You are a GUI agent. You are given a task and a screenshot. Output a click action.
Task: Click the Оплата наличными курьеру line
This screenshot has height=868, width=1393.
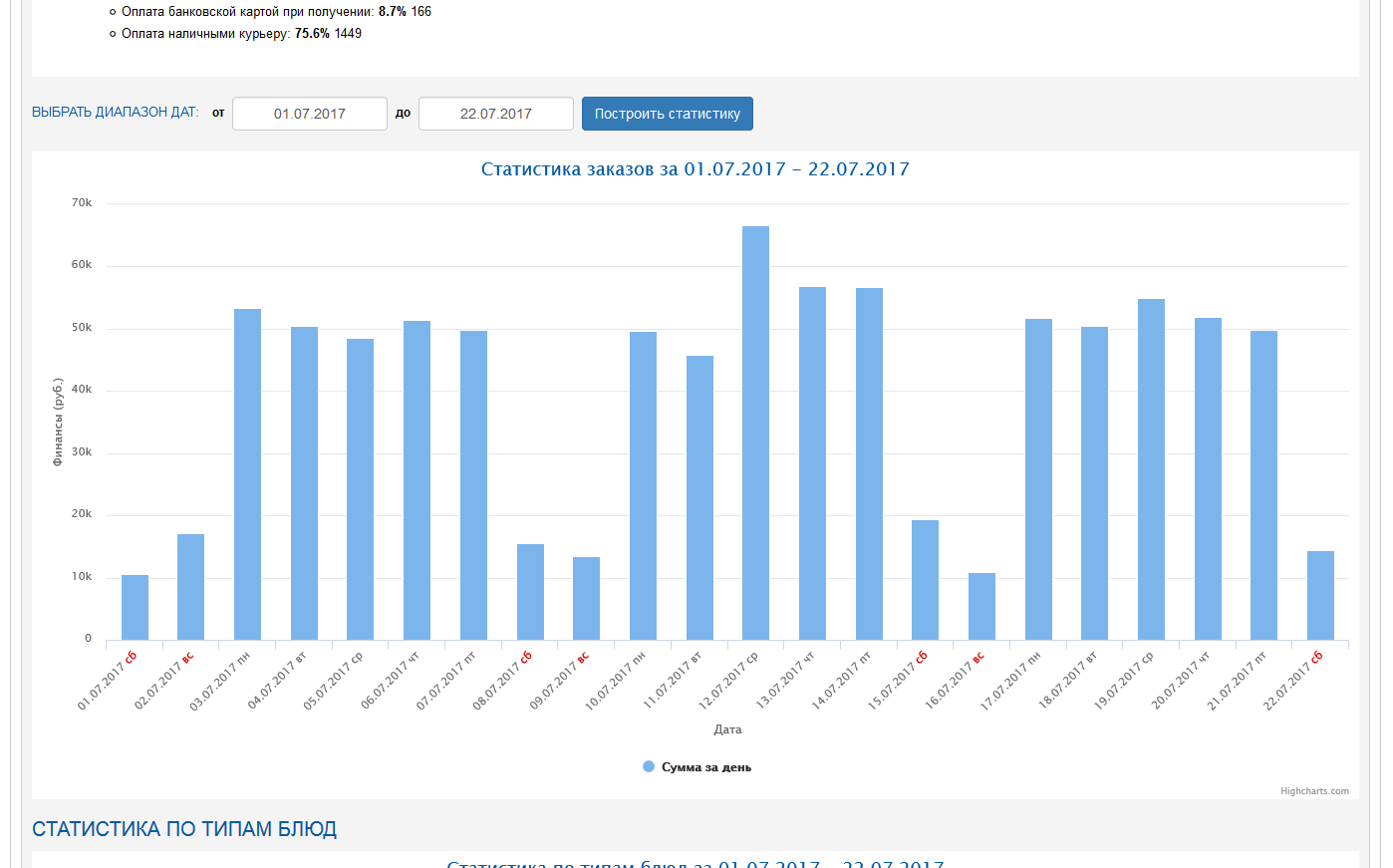pos(242,34)
